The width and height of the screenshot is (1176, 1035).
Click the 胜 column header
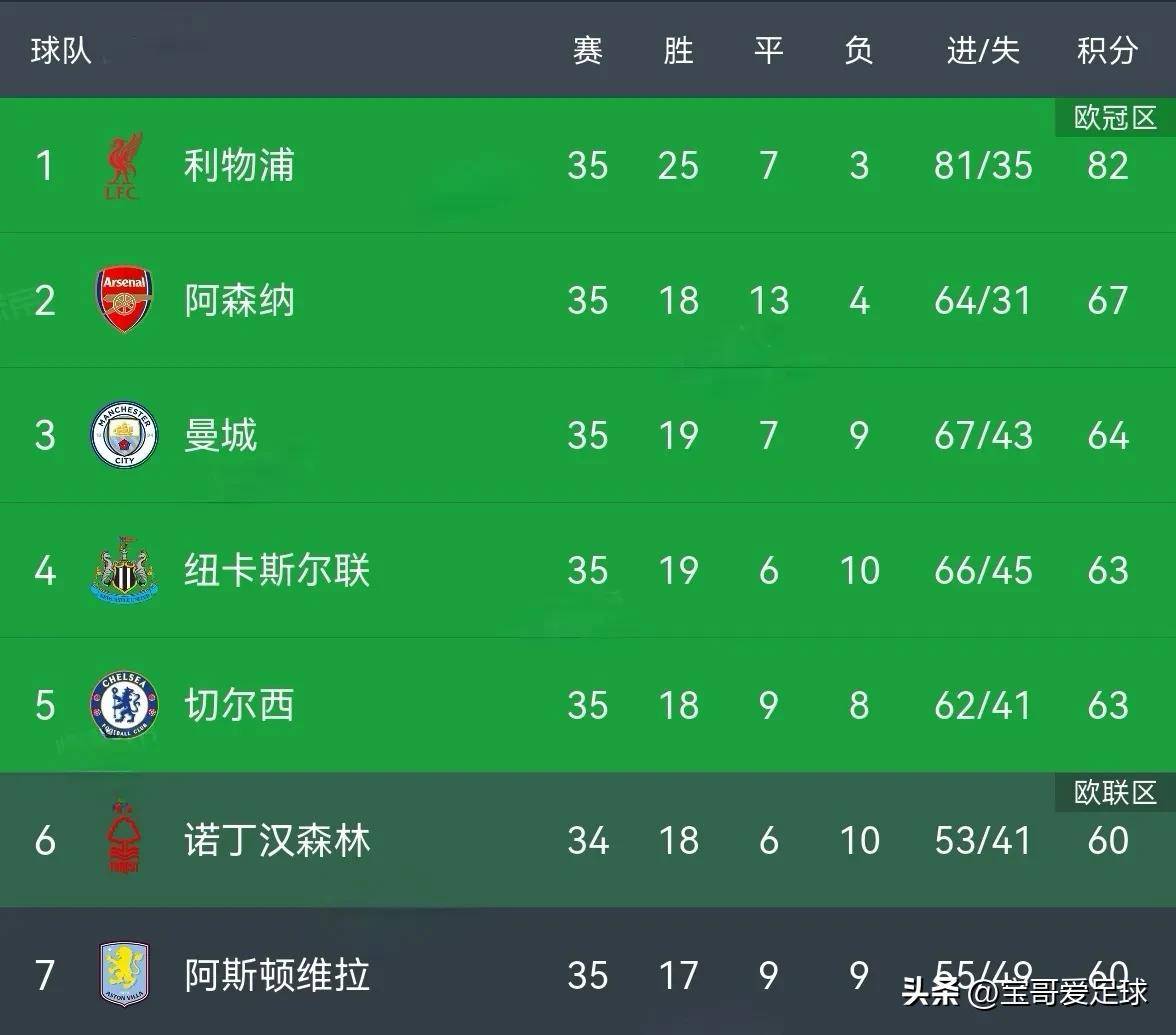tap(678, 50)
